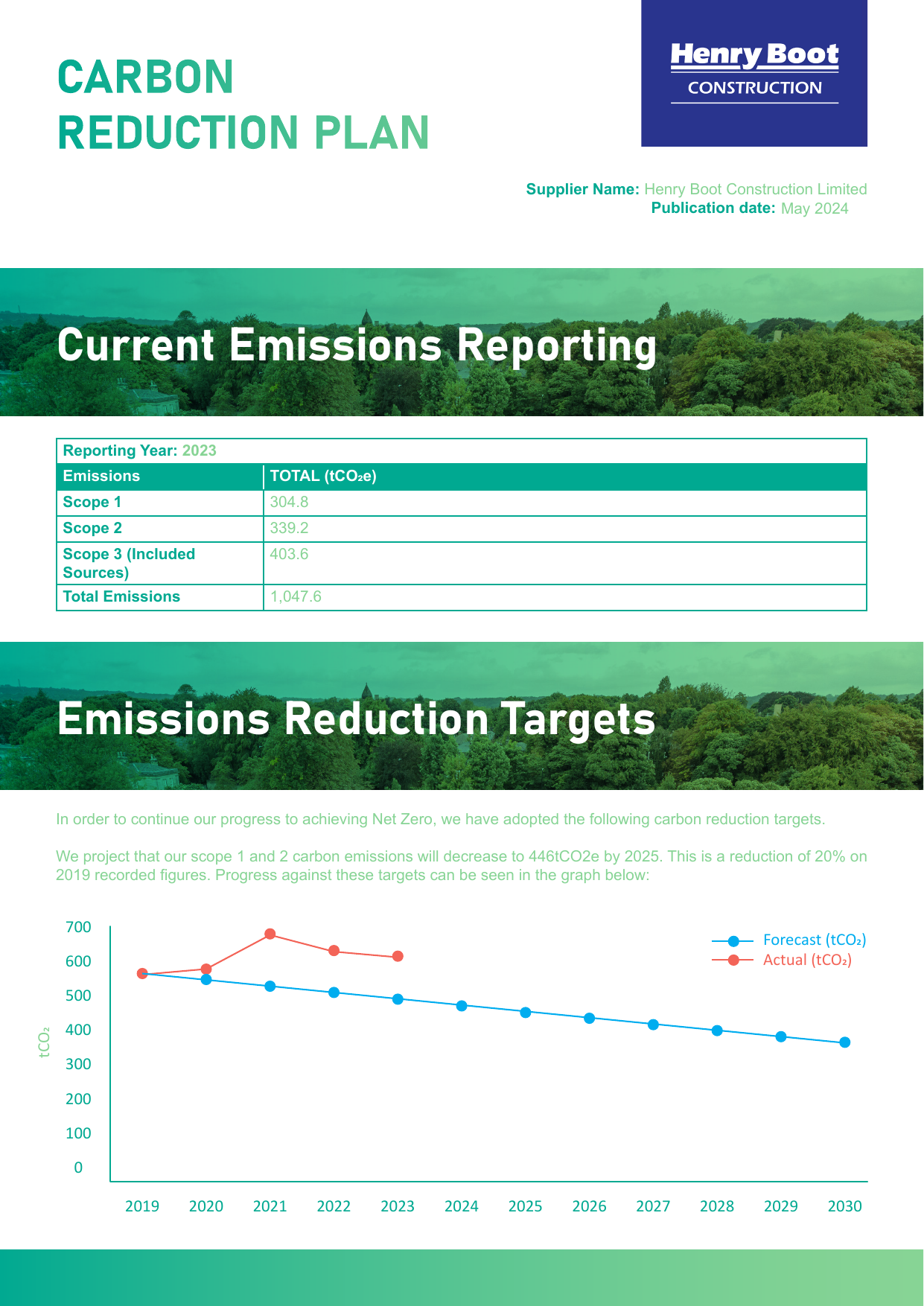Click the Henry Boot Construction logo
Image resolution: width=924 pixels, height=1306 pixels.
(x=754, y=73)
